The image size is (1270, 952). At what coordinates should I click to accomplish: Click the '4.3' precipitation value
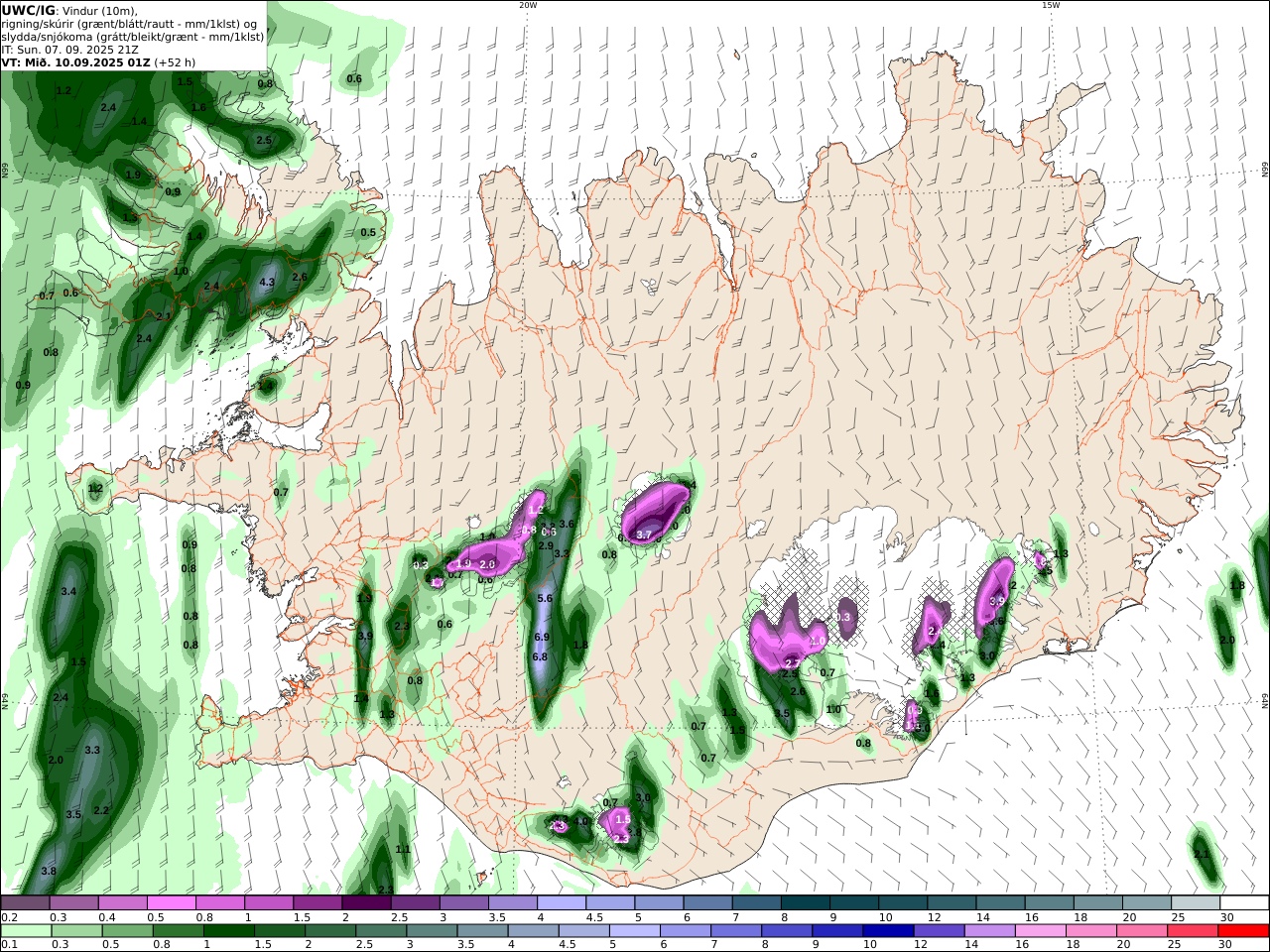pos(266,282)
